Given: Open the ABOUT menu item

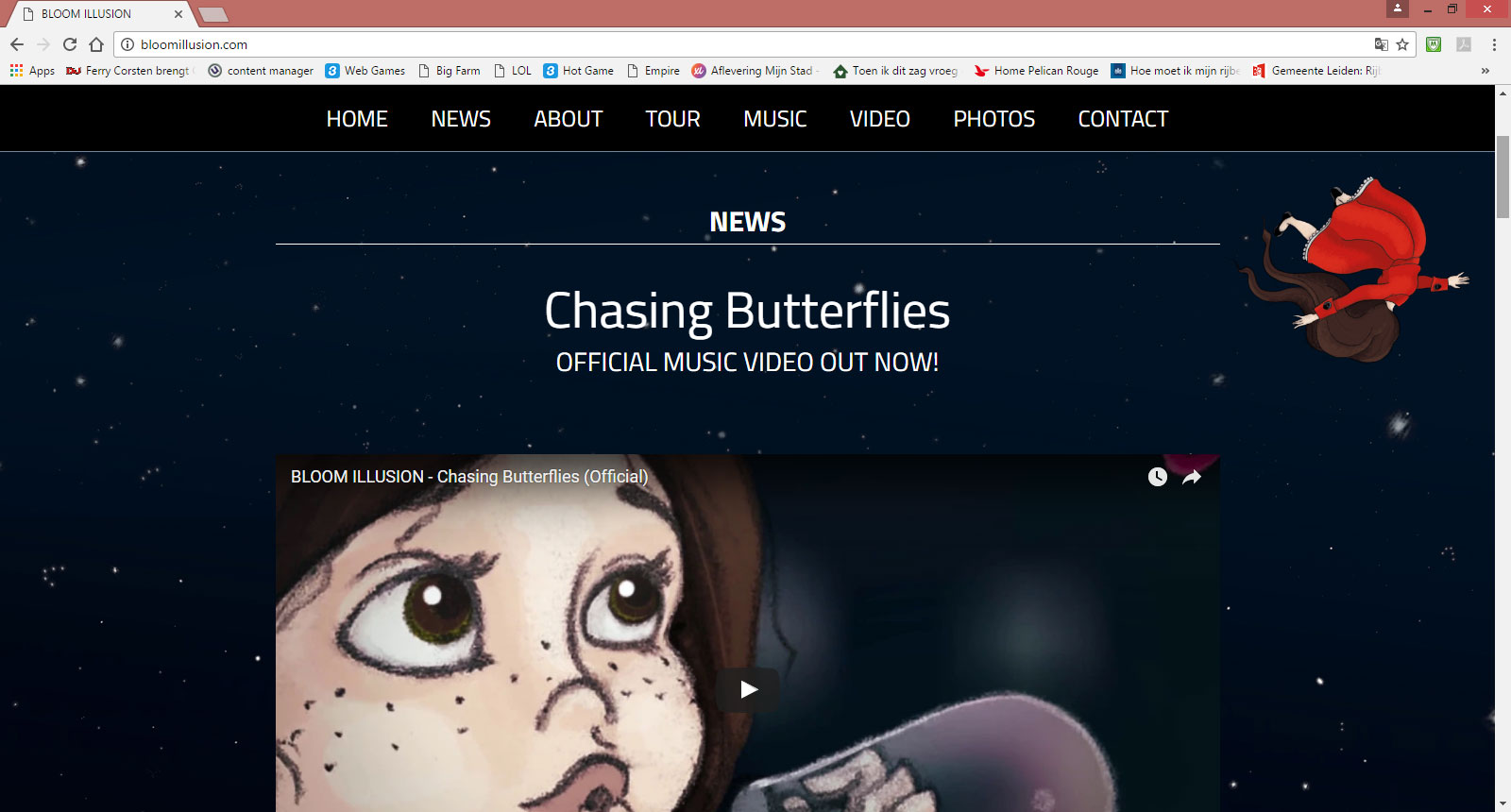Looking at the screenshot, I should [569, 119].
